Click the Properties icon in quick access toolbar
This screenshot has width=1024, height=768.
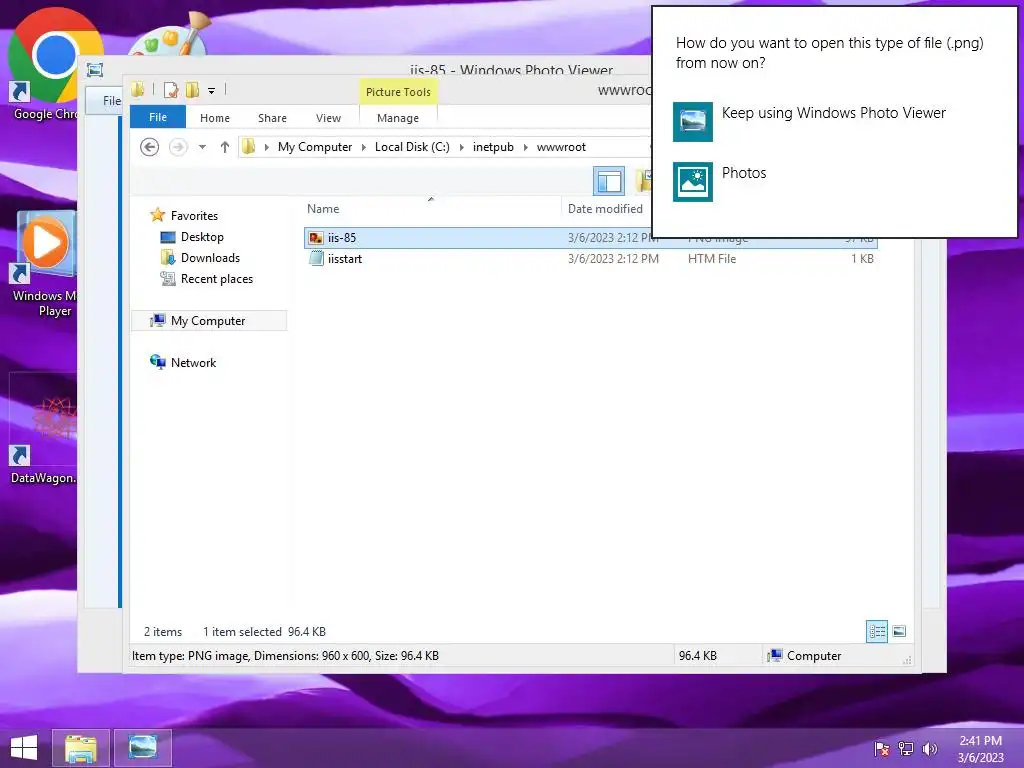(171, 90)
